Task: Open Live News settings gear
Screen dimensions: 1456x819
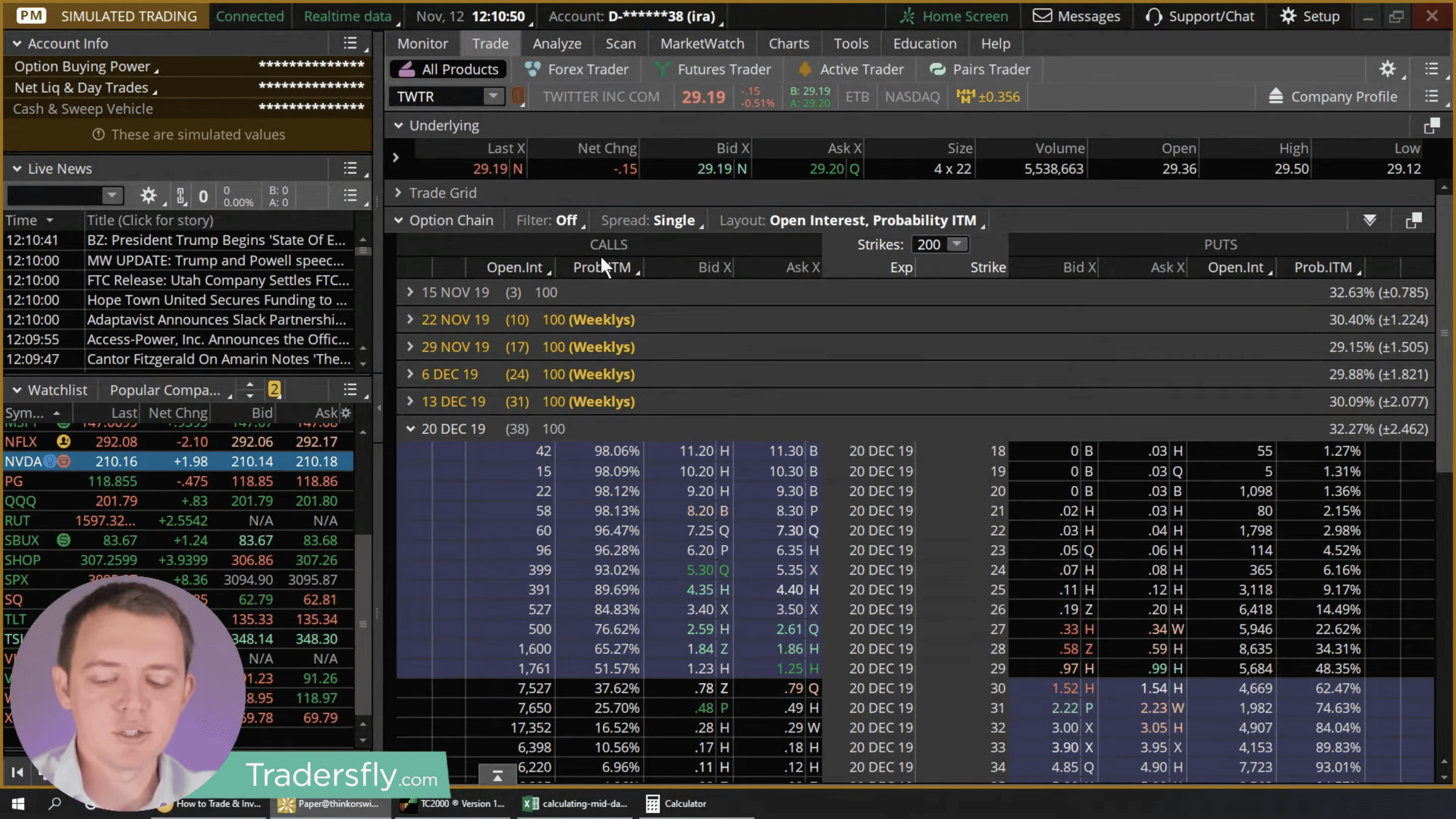Action: pyautogui.click(x=149, y=196)
